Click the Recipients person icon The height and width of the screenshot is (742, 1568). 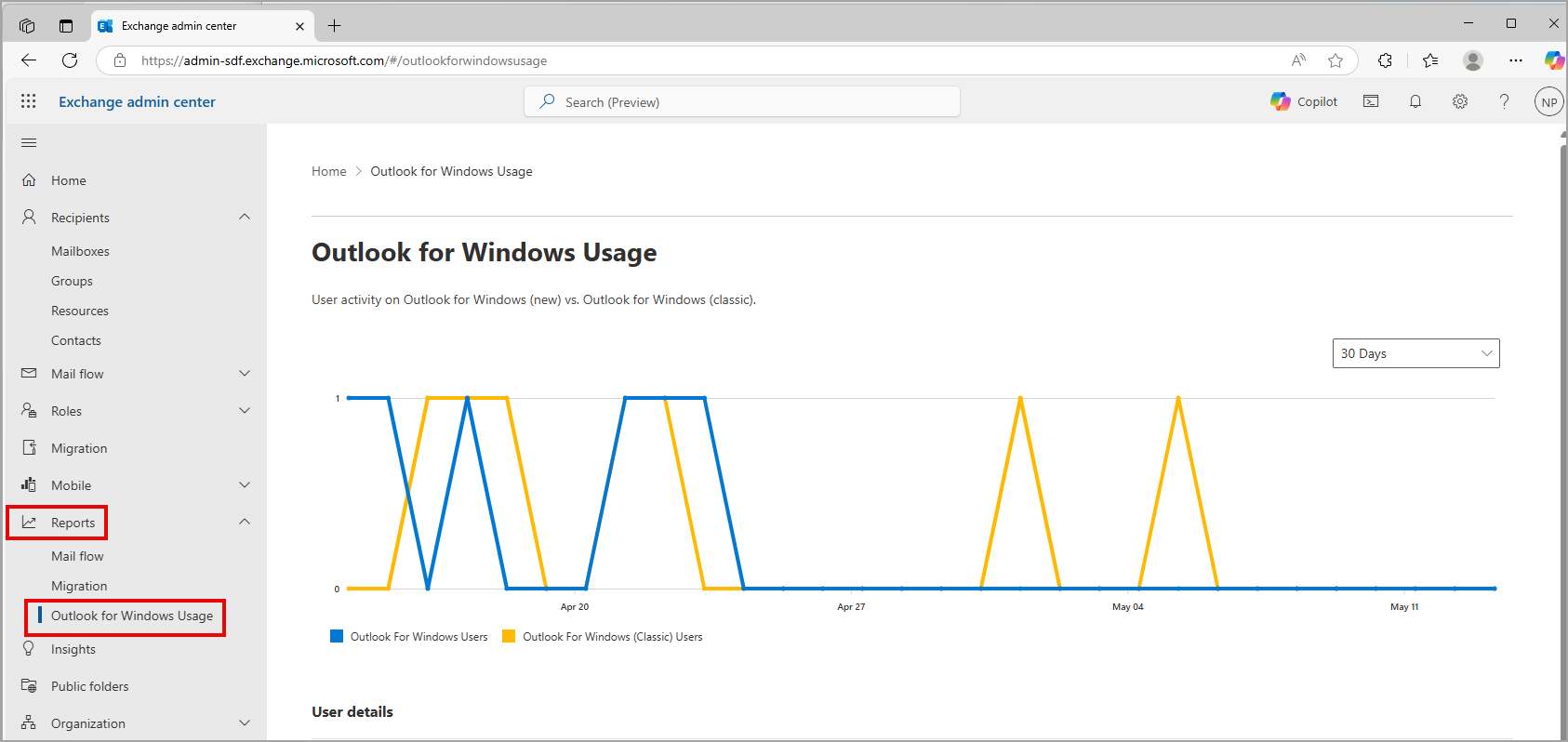[x=29, y=218]
